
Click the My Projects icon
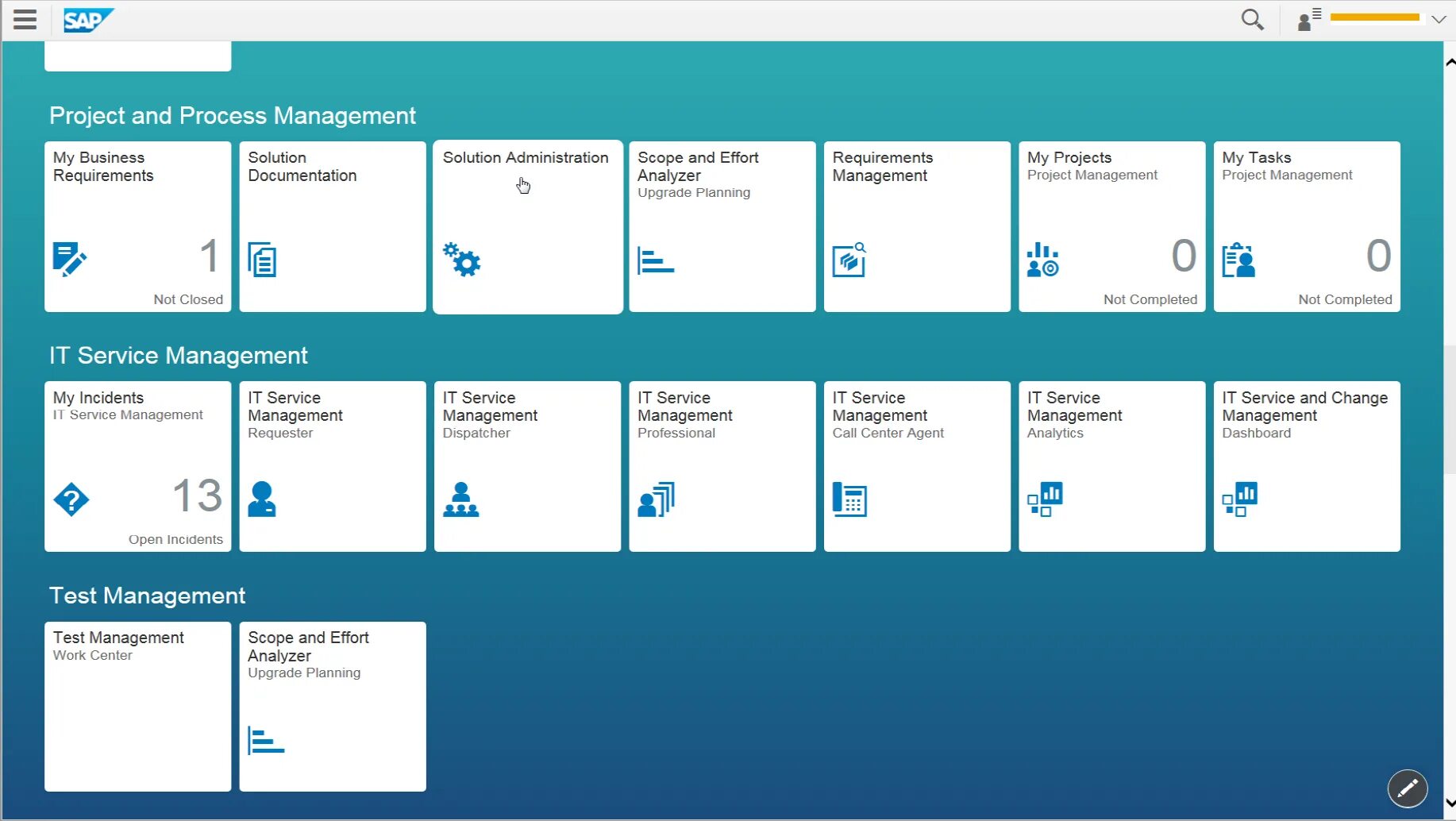pyautogui.click(x=1043, y=260)
